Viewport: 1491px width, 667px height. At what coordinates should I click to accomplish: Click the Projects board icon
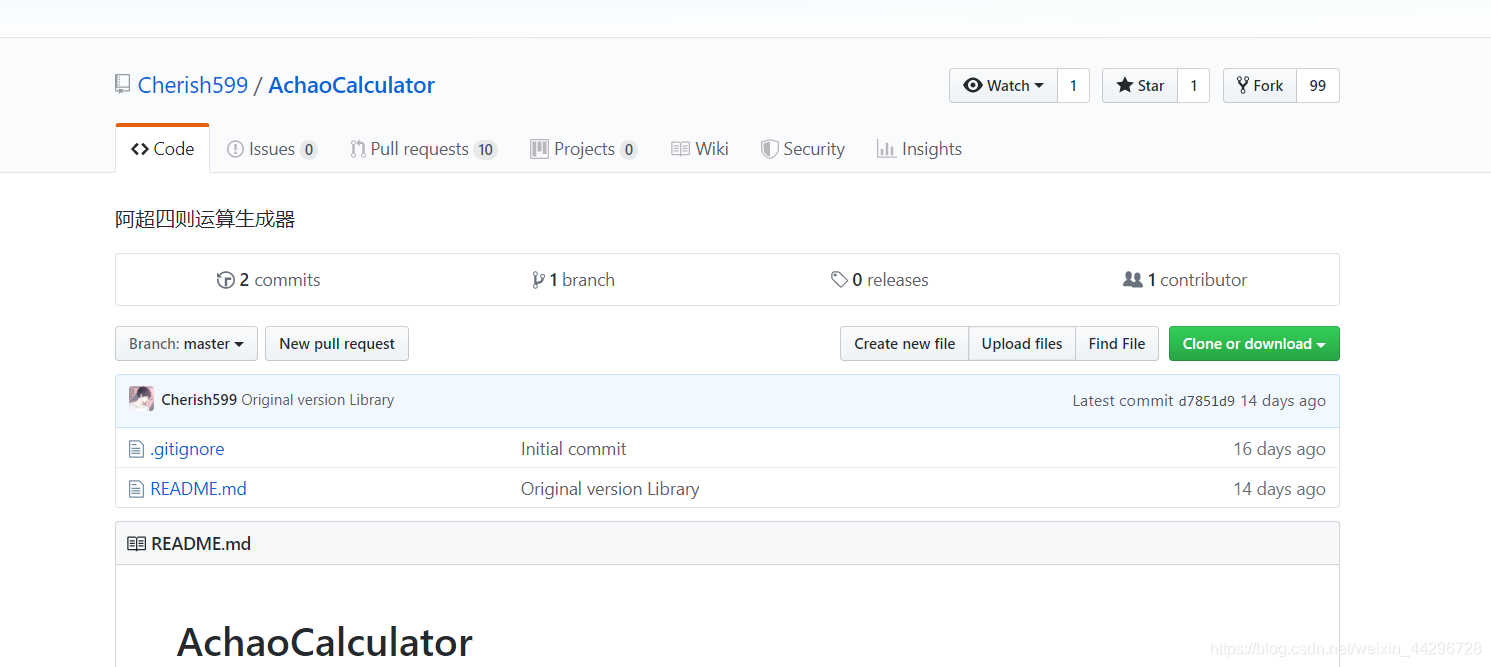click(539, 149)
